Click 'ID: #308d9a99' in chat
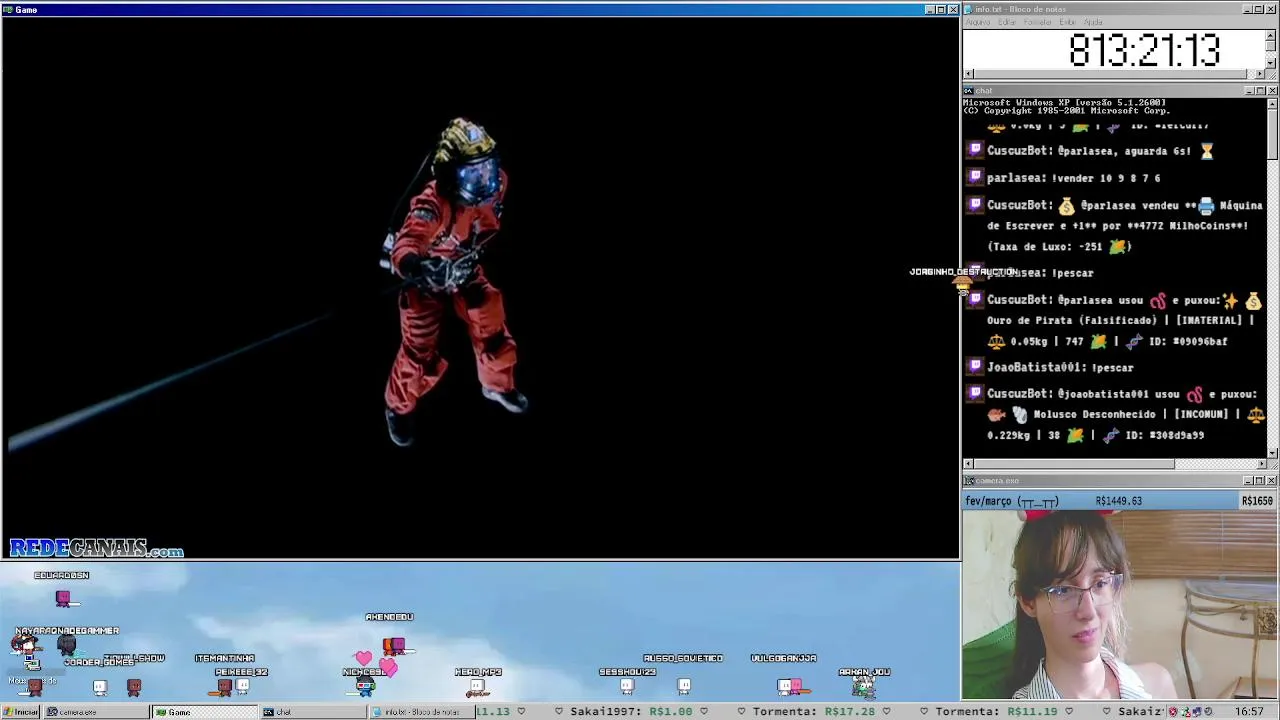This screenshot has height=720, width=1280. [x=1165, y=435]
